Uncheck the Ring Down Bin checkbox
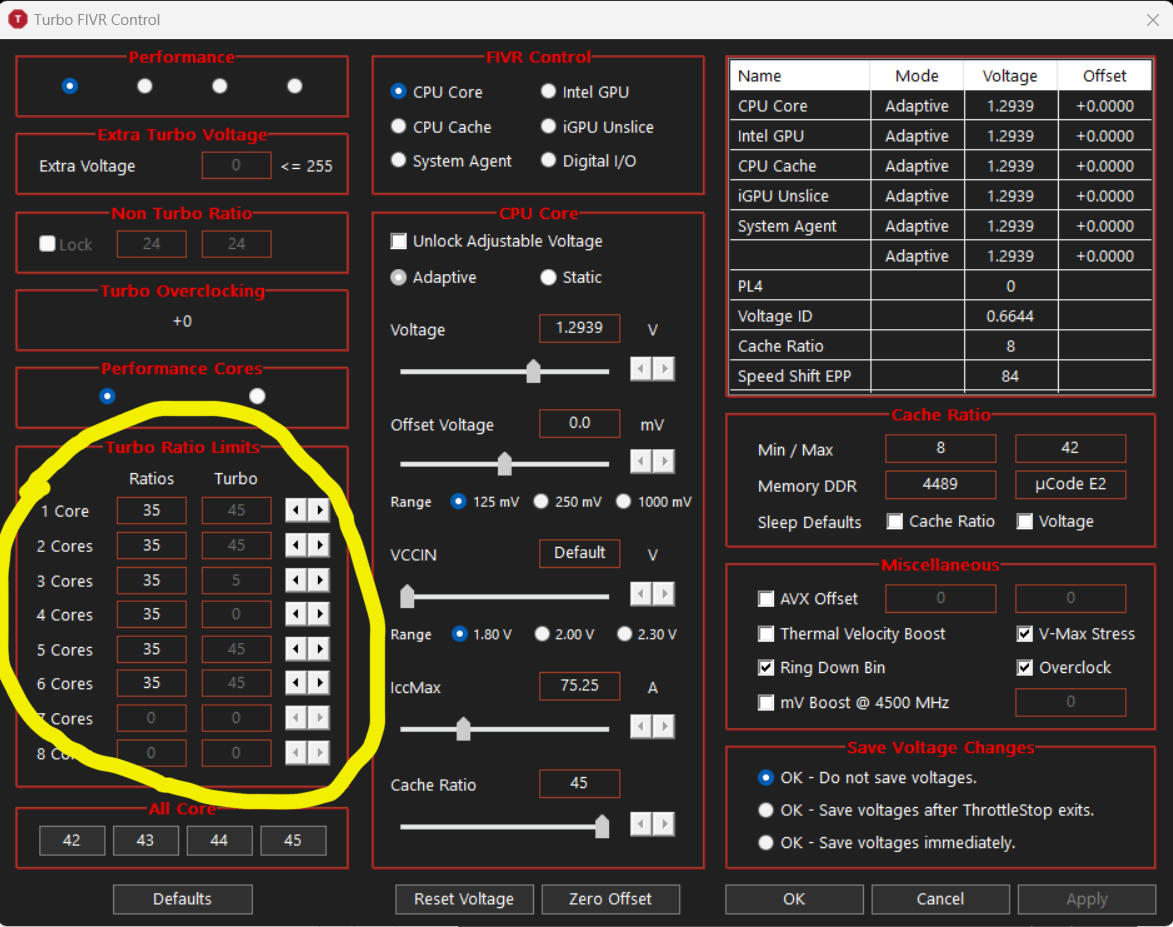Screen dimensions: 1173x927 [766, 667]
